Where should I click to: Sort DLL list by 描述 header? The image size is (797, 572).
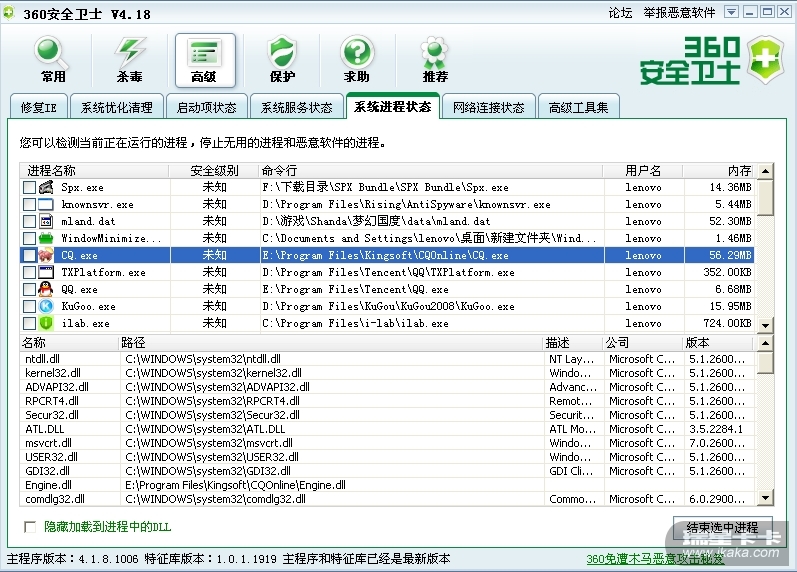tap(573, 343)
